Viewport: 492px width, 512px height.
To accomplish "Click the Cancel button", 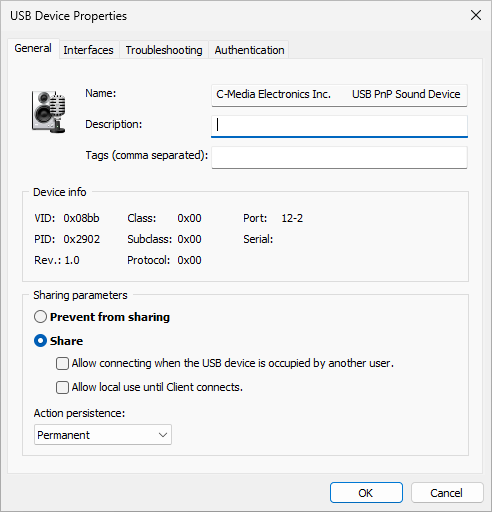I will (x=447, y=493).
